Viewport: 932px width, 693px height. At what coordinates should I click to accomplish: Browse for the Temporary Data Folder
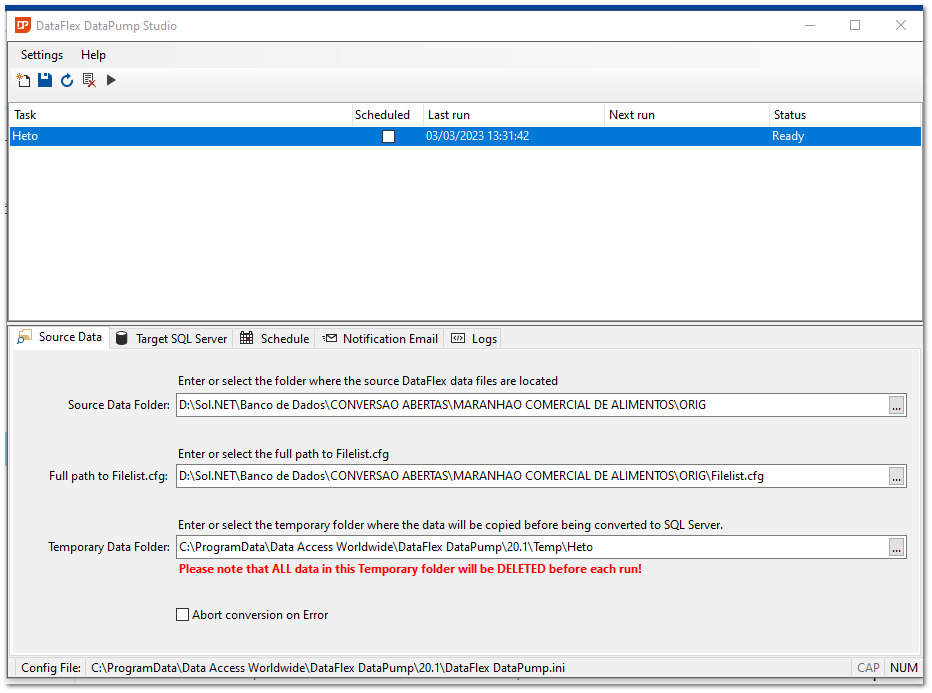click(896, 547)
